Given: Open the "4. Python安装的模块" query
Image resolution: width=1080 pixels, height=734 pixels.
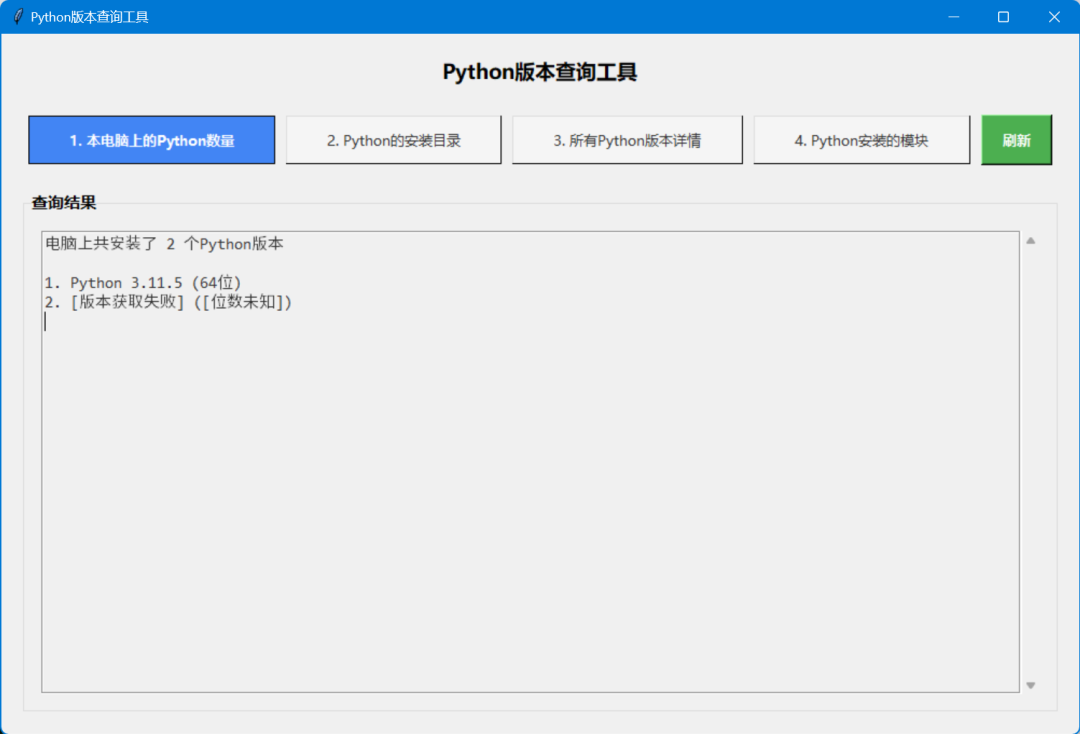Looking at the screenshot, I should pyautogui.click(x=861, y=140).
